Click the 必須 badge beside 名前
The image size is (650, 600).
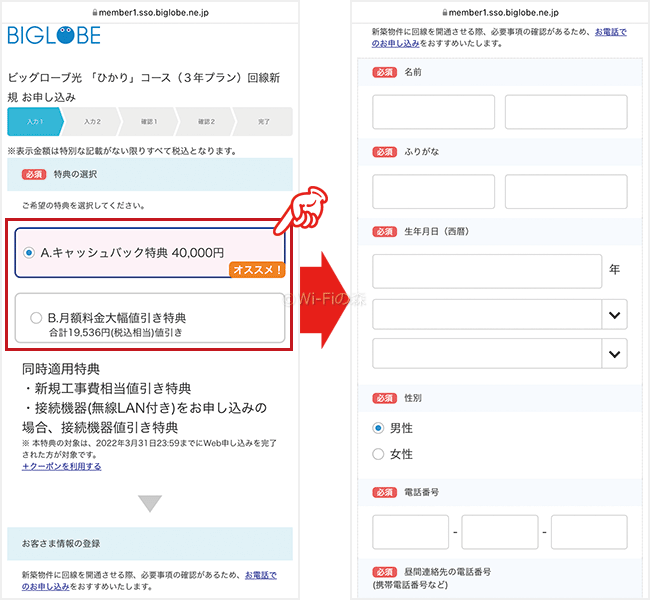pyautogui.click(x=384, y=72)
